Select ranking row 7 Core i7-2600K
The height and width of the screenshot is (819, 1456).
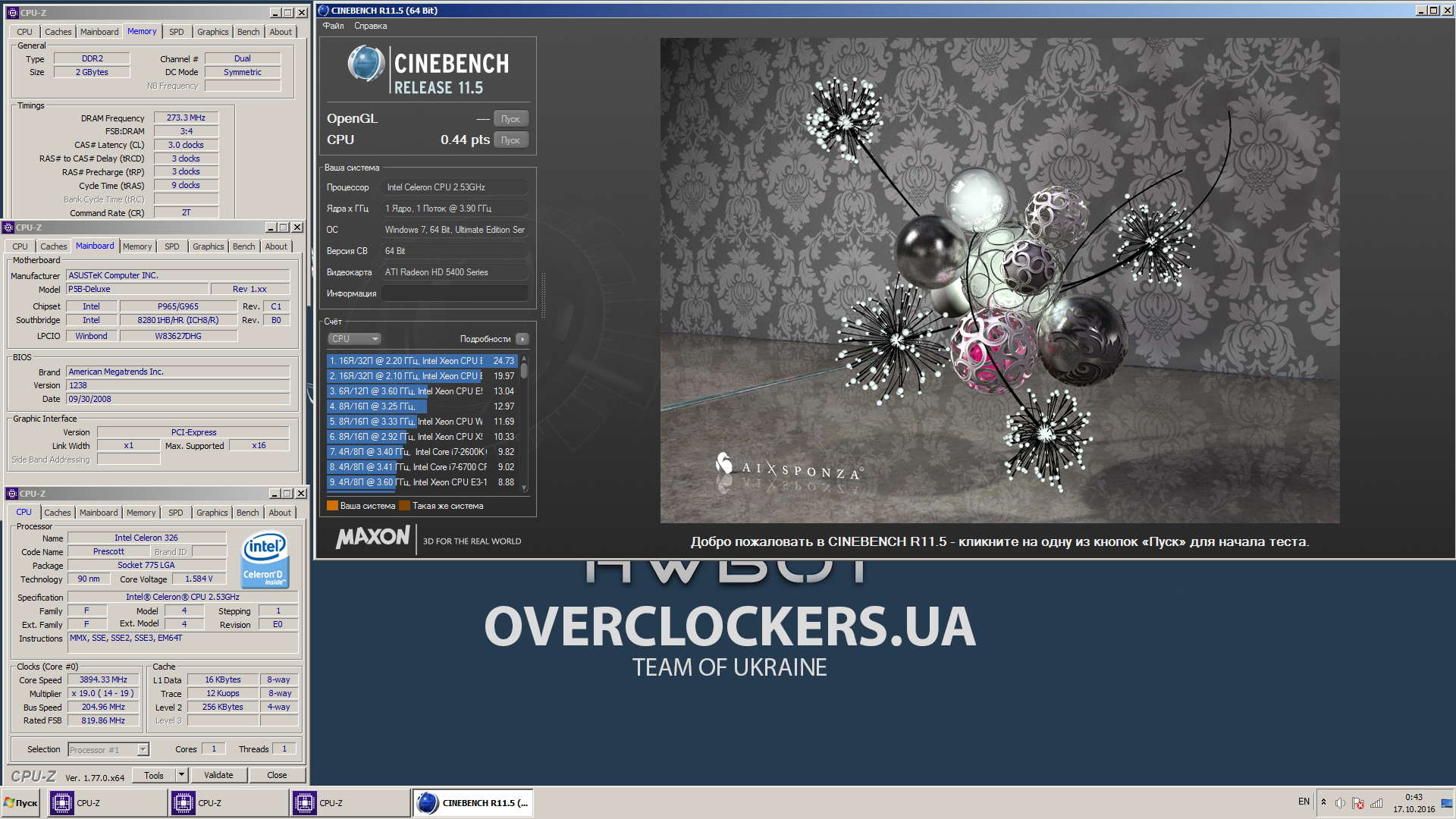click(422, 452)
